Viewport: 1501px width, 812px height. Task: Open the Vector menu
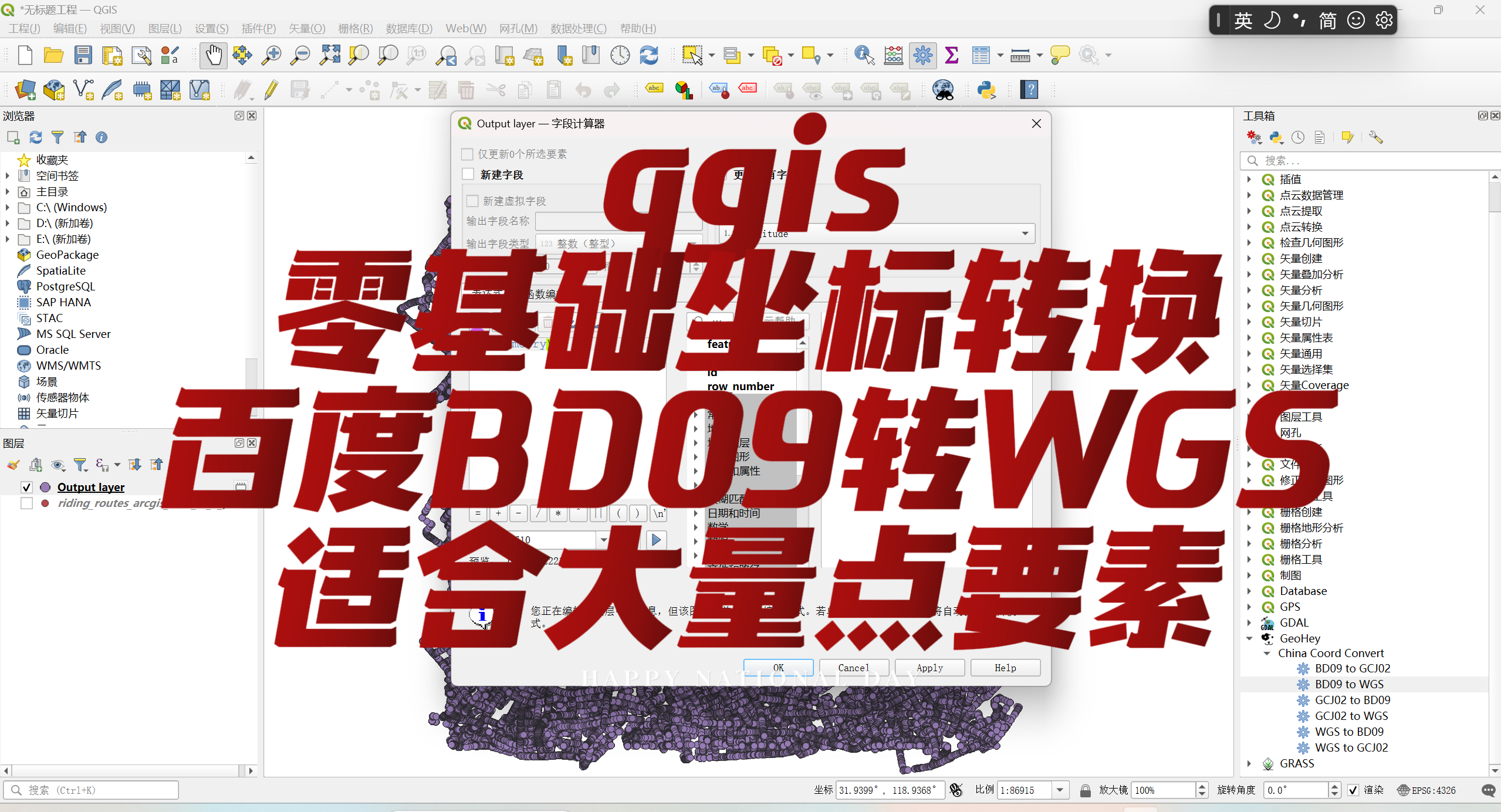pyautogui.click(x=306, y=28)
